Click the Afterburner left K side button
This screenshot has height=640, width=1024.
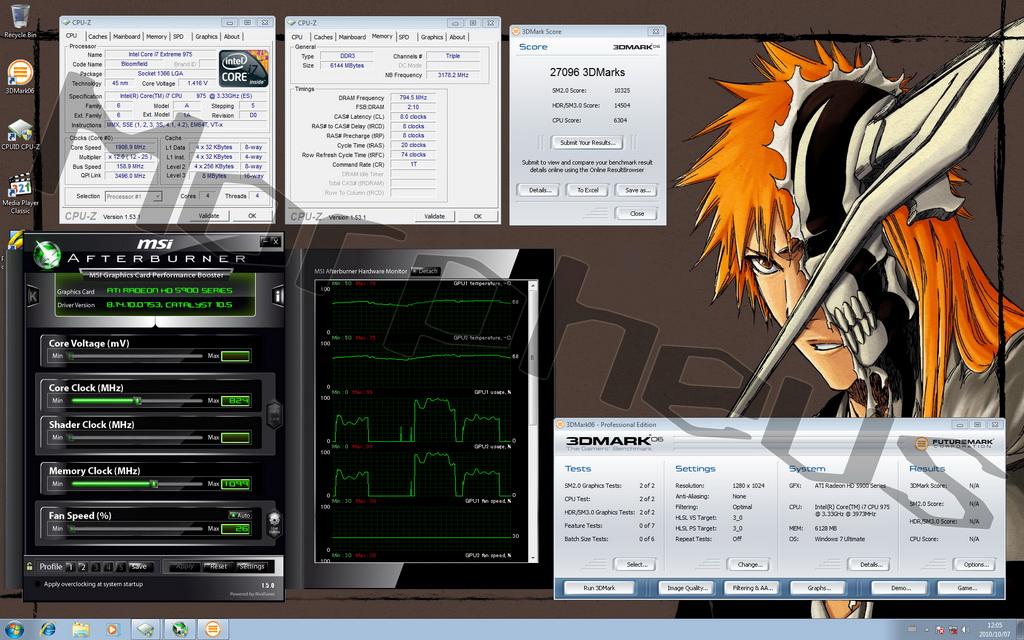pyautogui.click(x=33, y=296)
